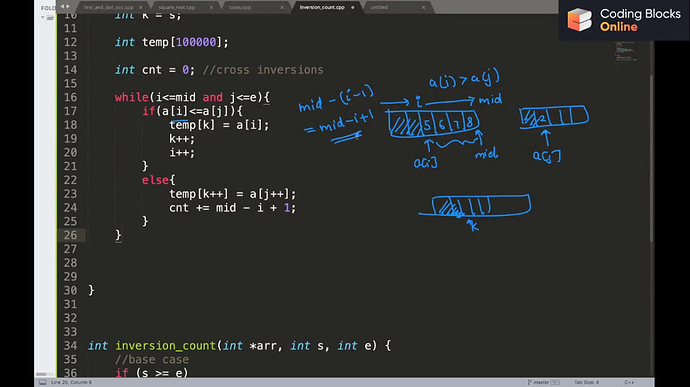This screenshot has width=690, height=387.
Task: Open the C++ syntax selector
Action: coord(629,382)
